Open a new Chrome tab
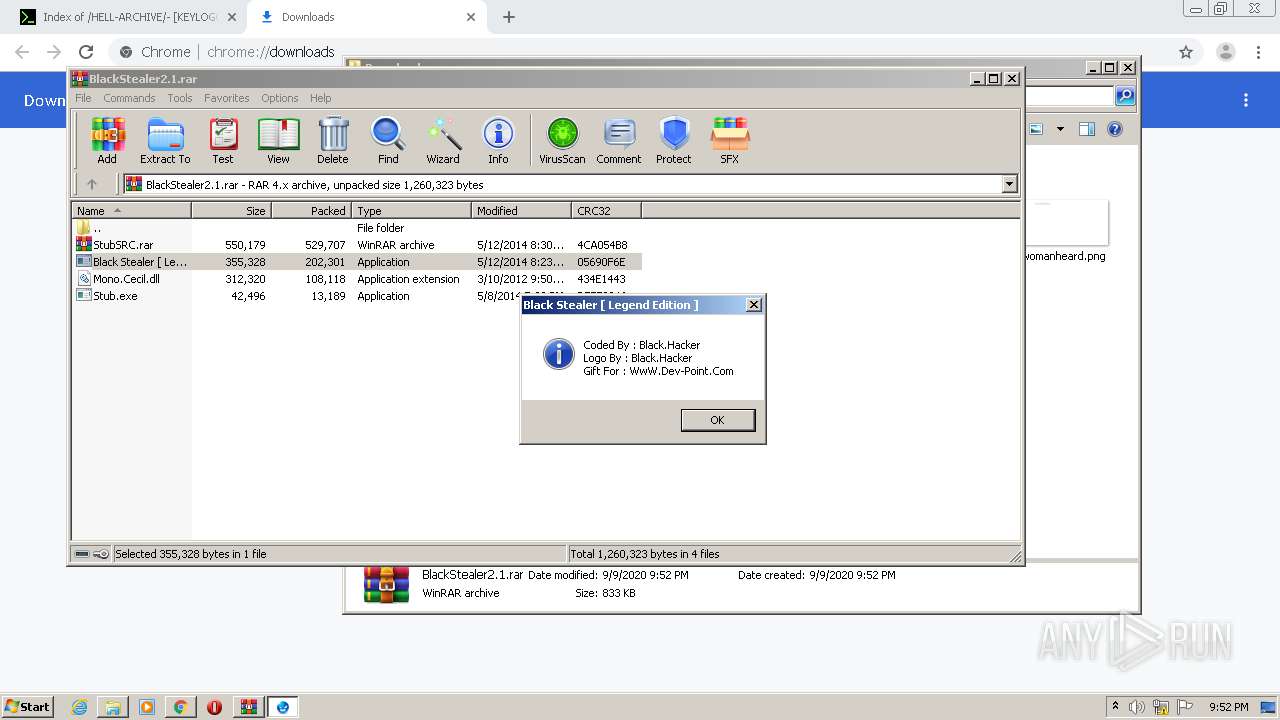The height and width of the screenshot is (720, 1280). click(x=509, y=17)
